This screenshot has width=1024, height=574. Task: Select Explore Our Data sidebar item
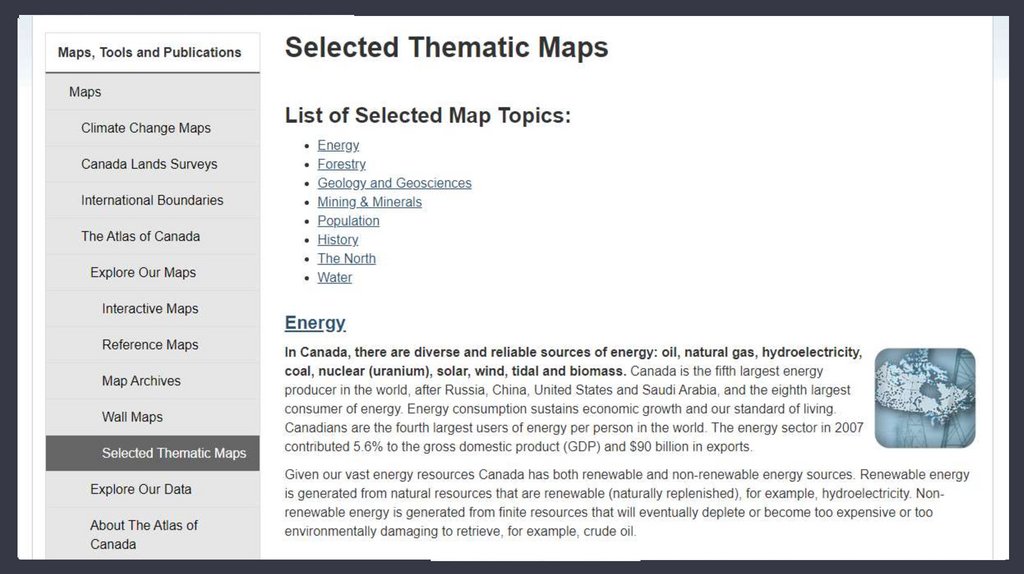[141, 489]
